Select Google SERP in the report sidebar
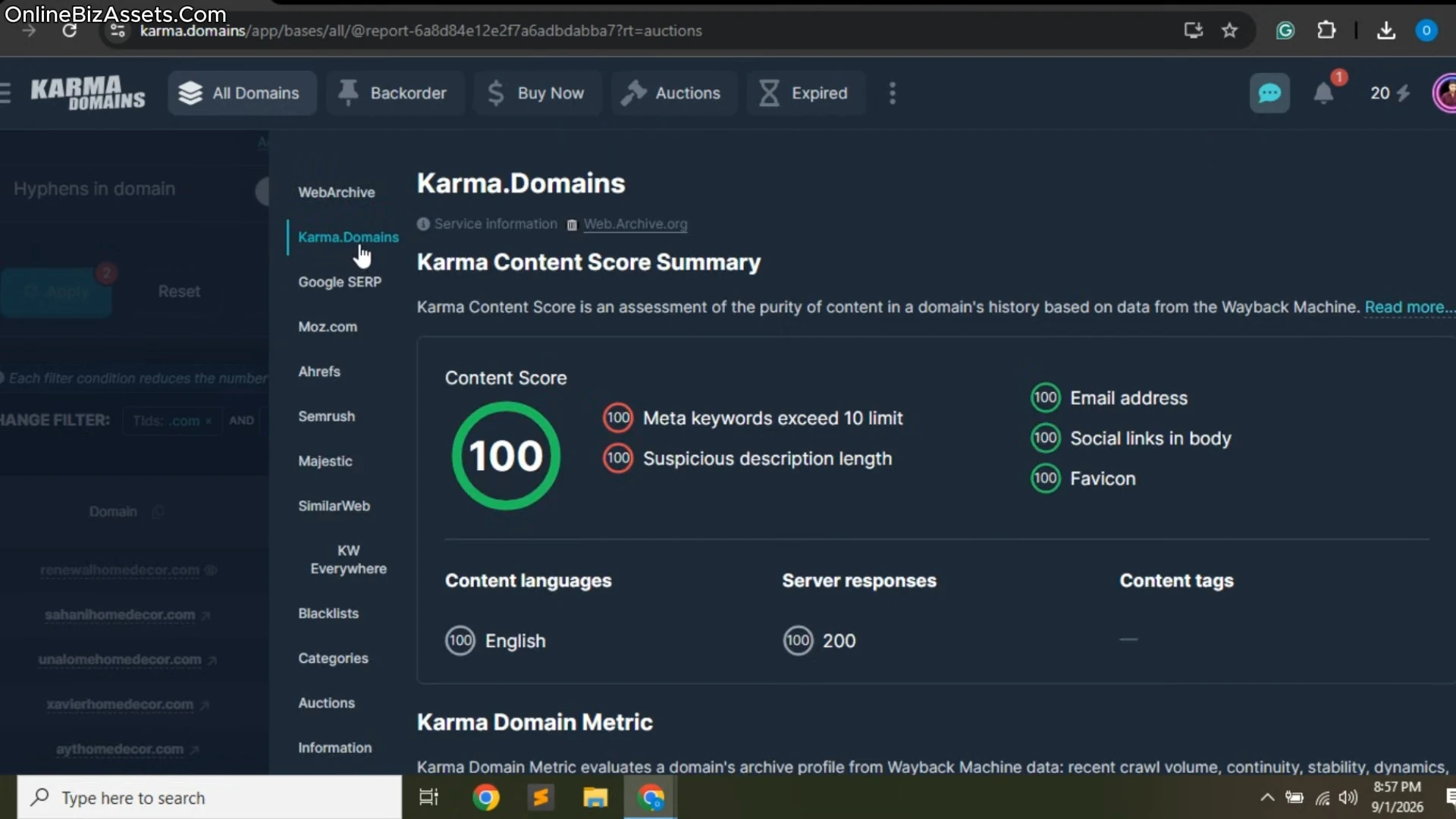The width and height of the screenshot is (1456, 819). [340, 282]
